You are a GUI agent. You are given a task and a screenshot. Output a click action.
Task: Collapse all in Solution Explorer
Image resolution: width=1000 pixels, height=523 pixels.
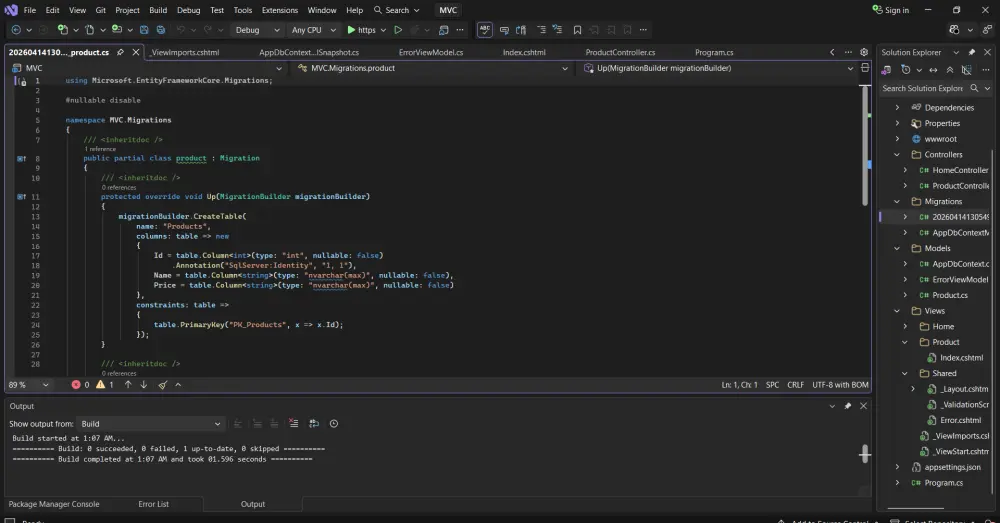pos(950,70)
